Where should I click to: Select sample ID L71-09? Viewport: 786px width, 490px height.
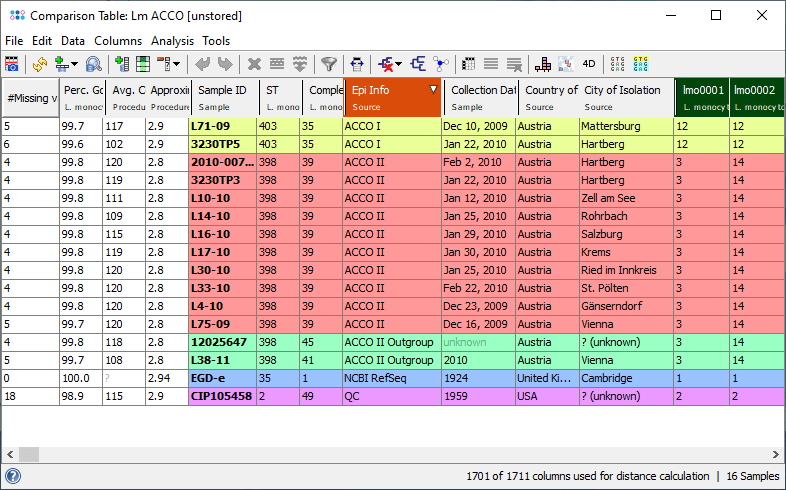[223, 126]
